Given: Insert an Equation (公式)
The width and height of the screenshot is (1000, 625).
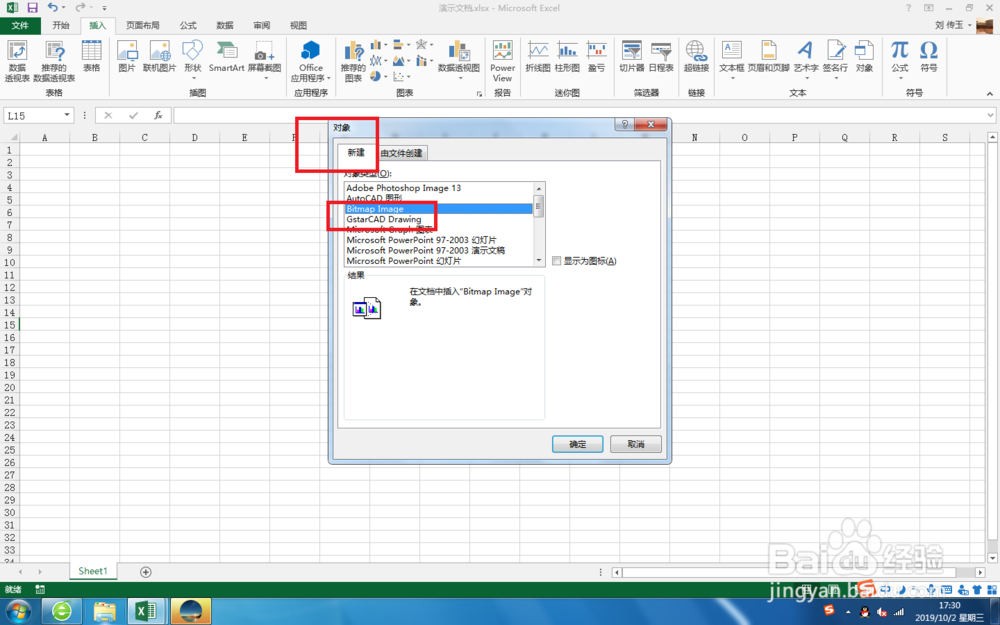Looking at the screenshot, I should 900,59.
